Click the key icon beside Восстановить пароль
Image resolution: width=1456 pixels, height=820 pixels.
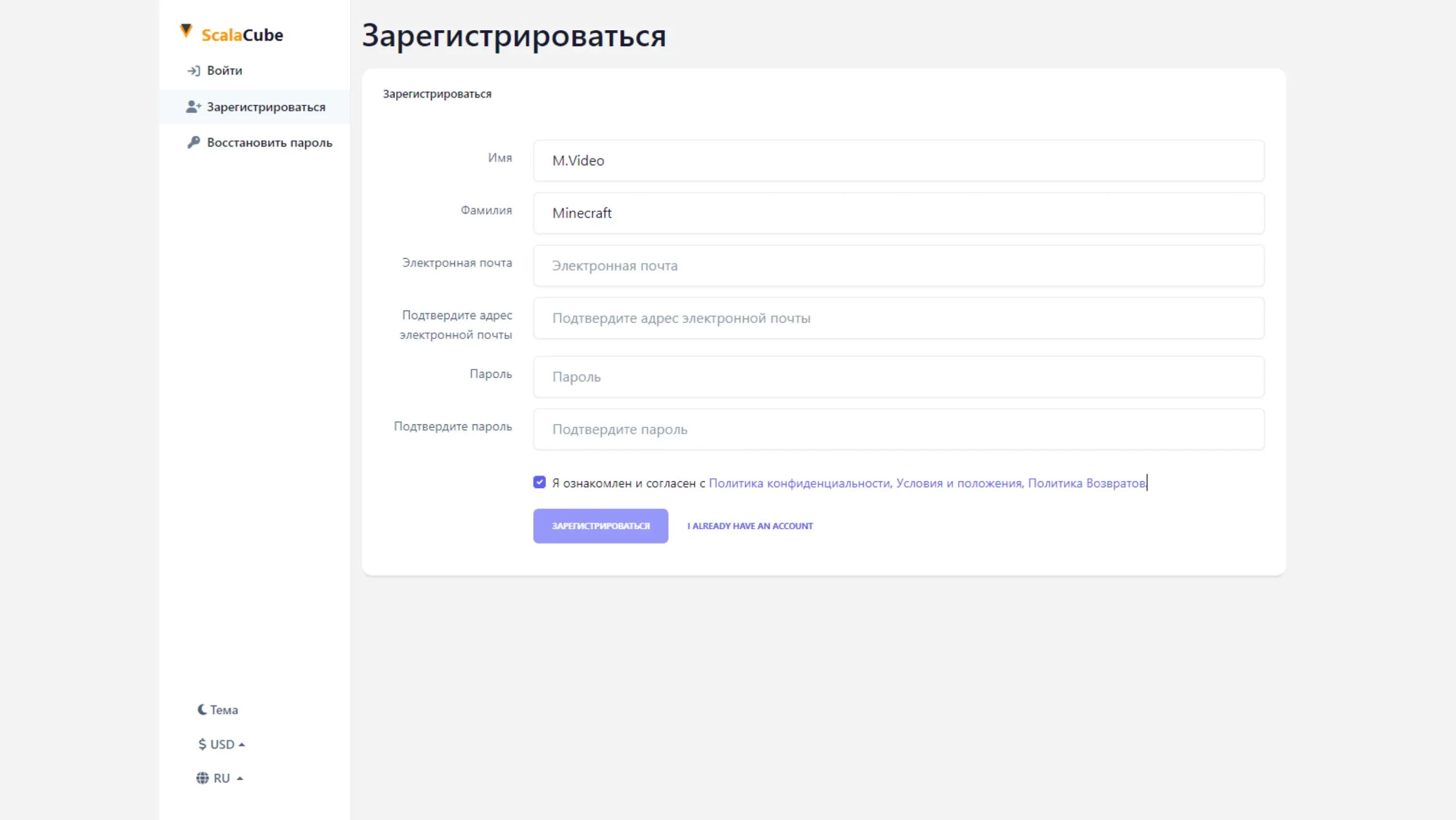[193, 142]
